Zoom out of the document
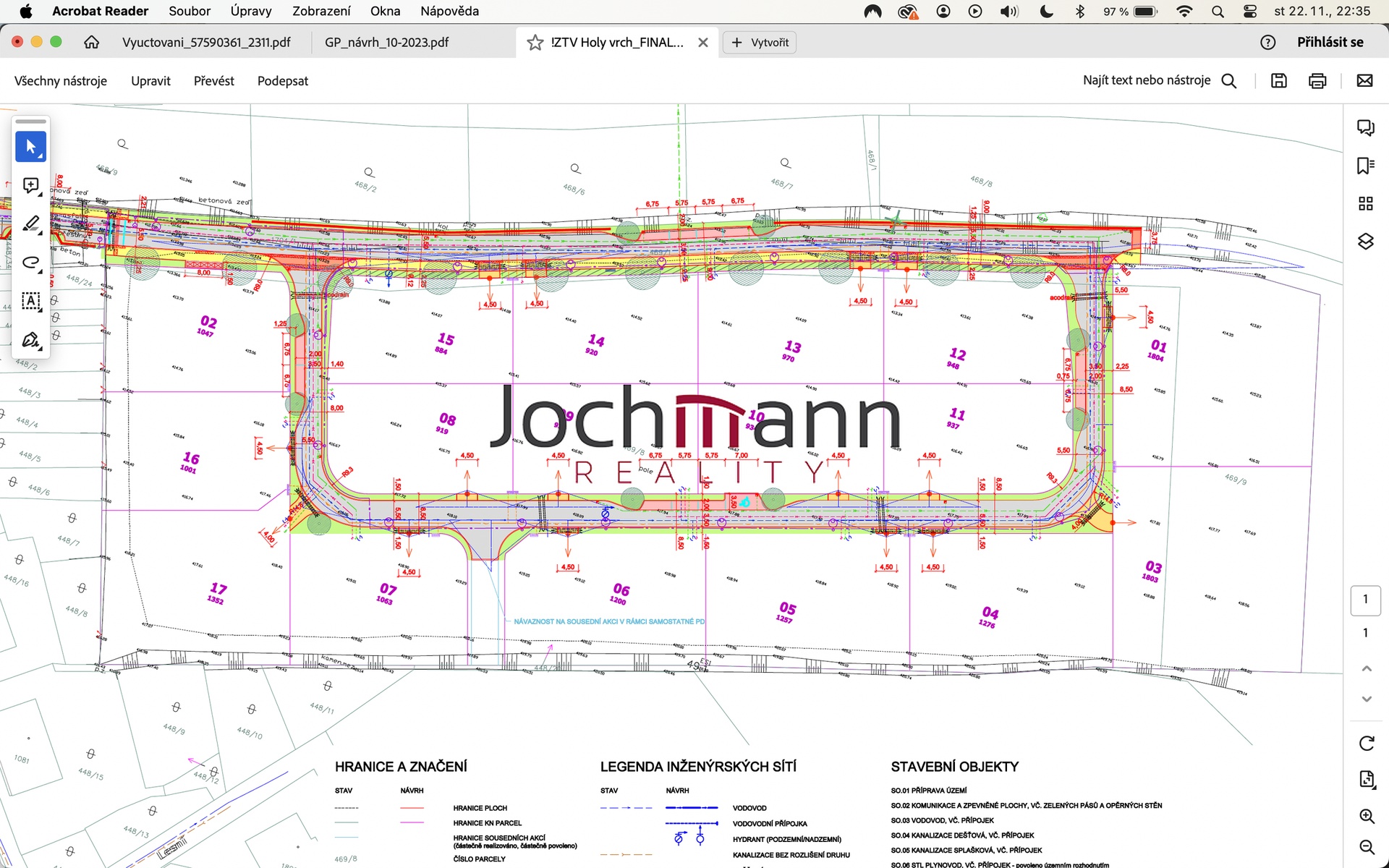Viewport: 1389px width, 868px height. [x=1366, y=847]
